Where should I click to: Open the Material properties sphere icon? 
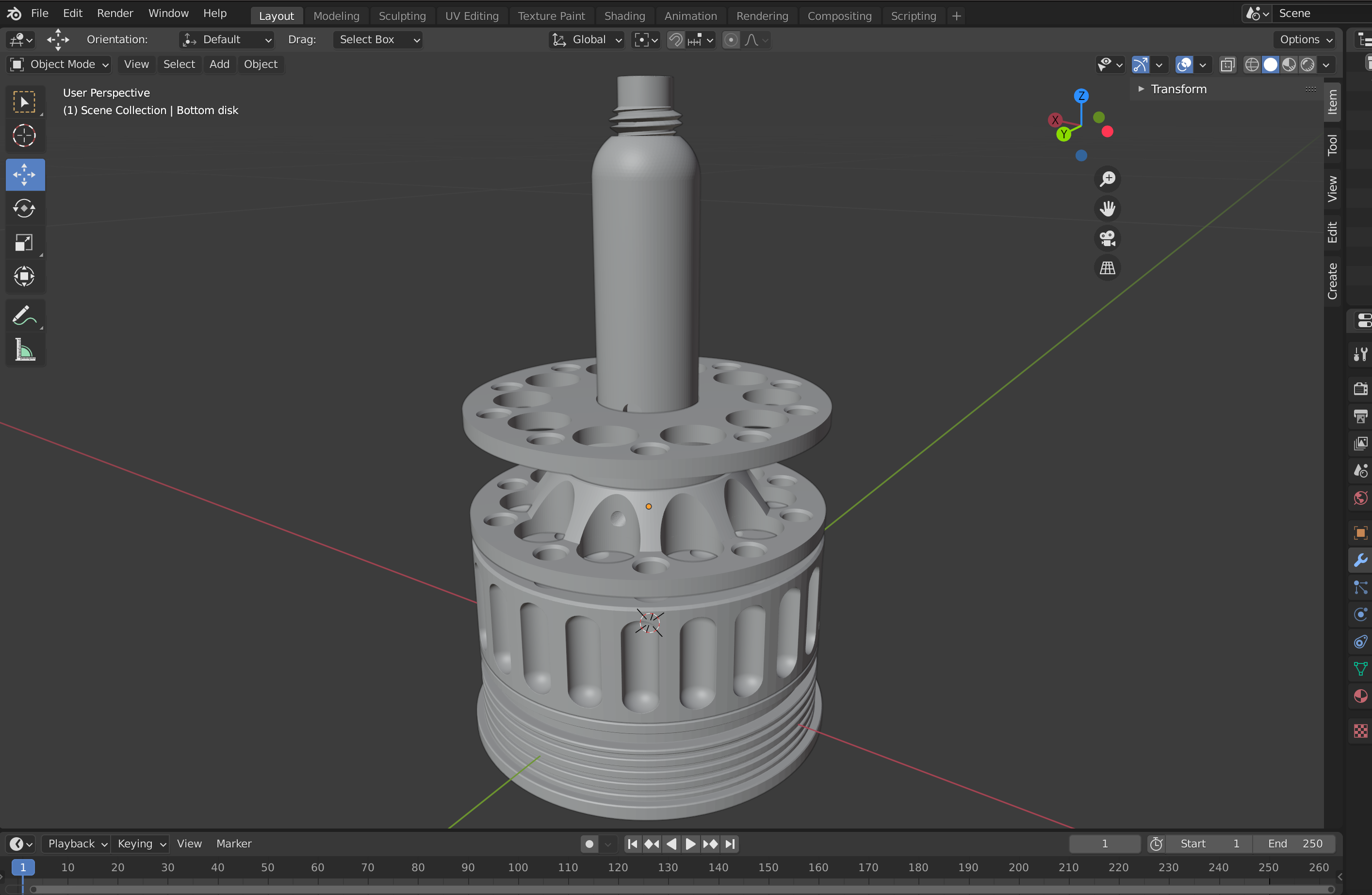click(x=1360, y=696)
